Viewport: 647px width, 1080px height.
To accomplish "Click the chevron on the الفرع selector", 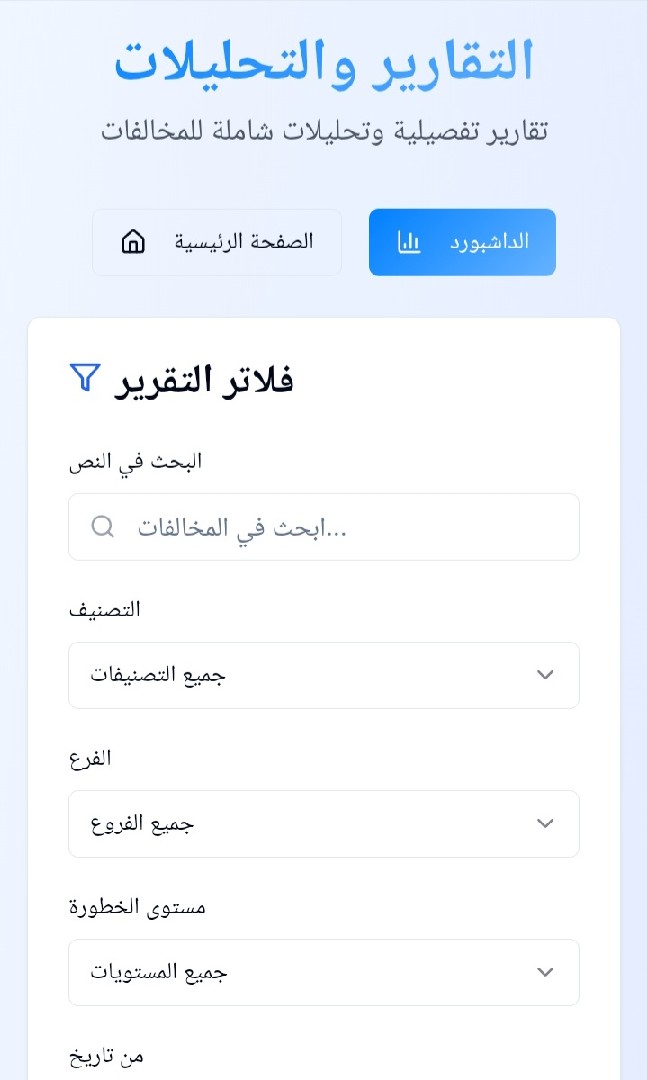I will click(x=545, y=823).
